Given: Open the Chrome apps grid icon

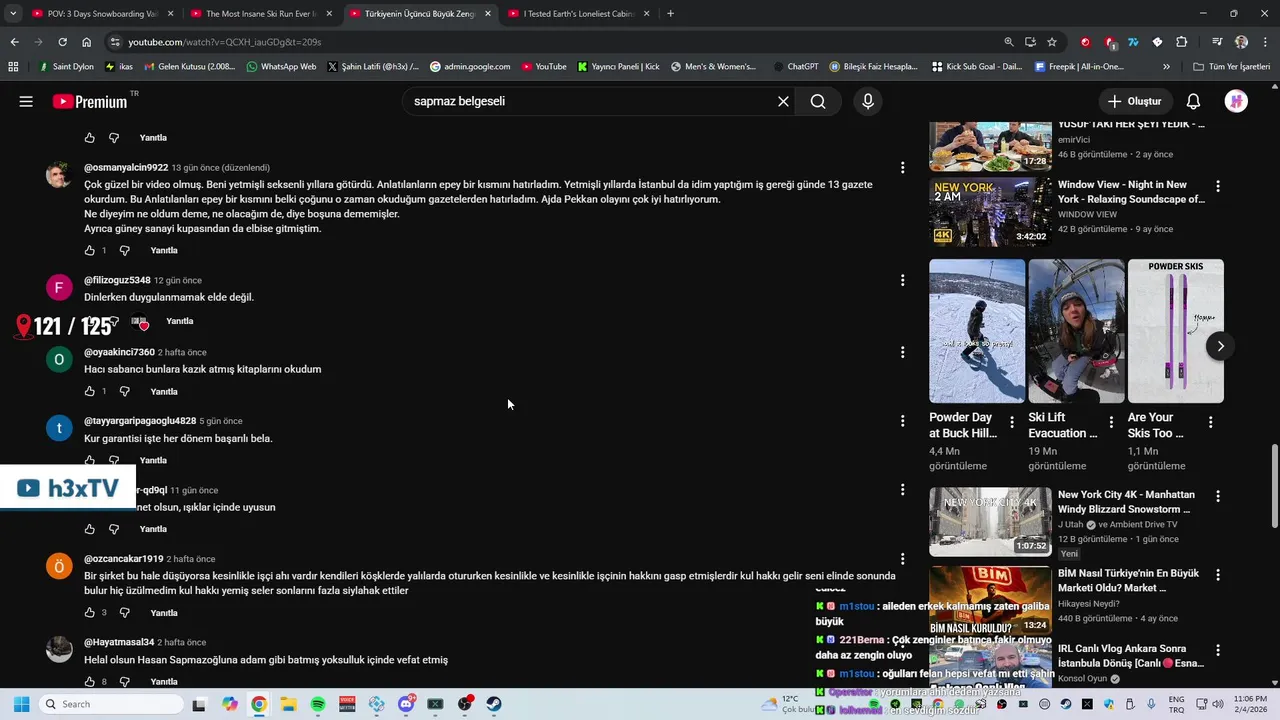Looking at the screenshot, I should 13,67.
